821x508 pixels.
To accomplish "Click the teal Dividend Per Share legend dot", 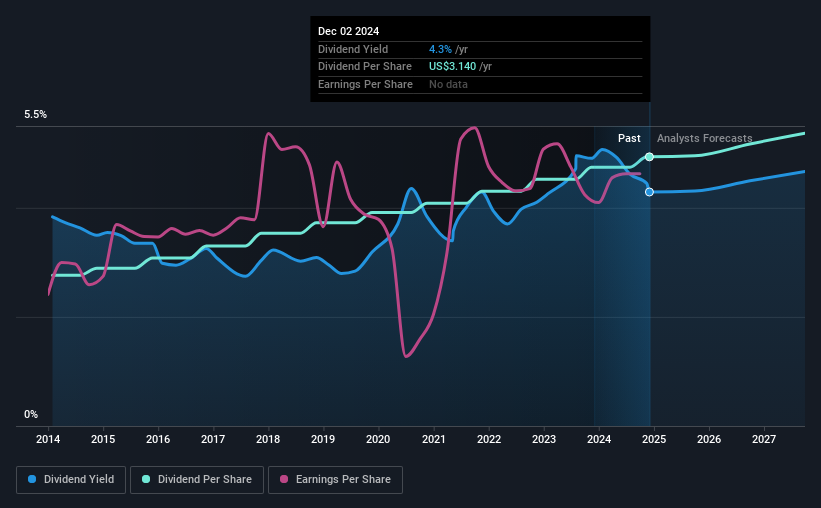I will tap(146, 479).
